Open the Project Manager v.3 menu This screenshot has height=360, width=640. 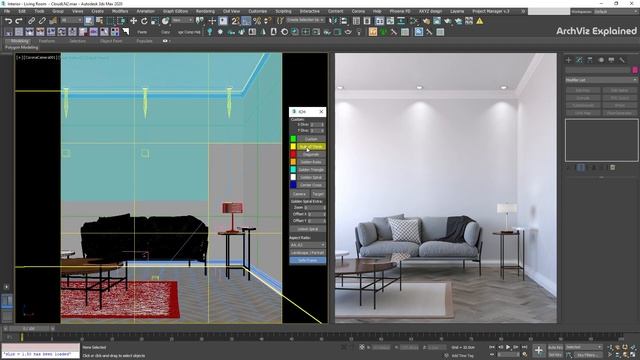click(x=491, y=11)
